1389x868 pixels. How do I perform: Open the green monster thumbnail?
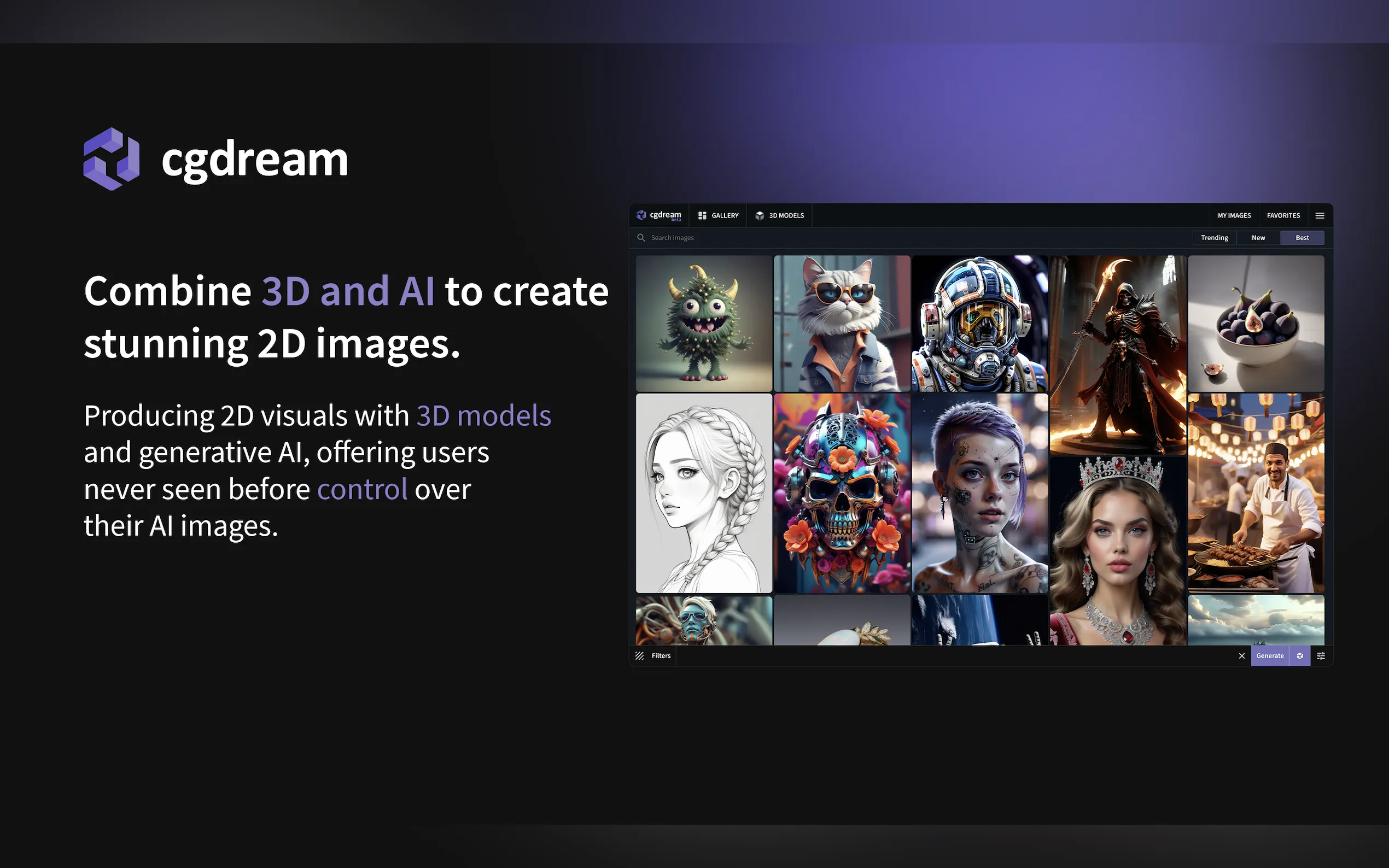coord(703,323)
